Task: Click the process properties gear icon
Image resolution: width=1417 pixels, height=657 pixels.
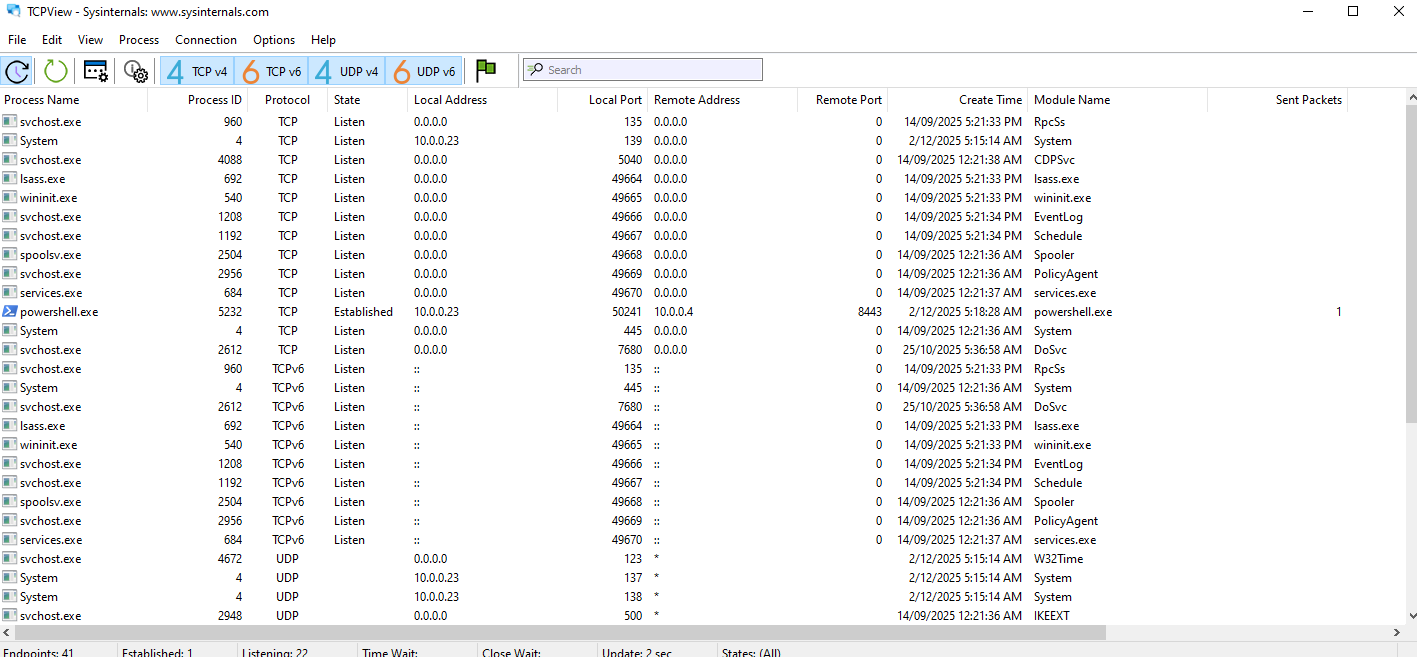Action: (136, 71)
